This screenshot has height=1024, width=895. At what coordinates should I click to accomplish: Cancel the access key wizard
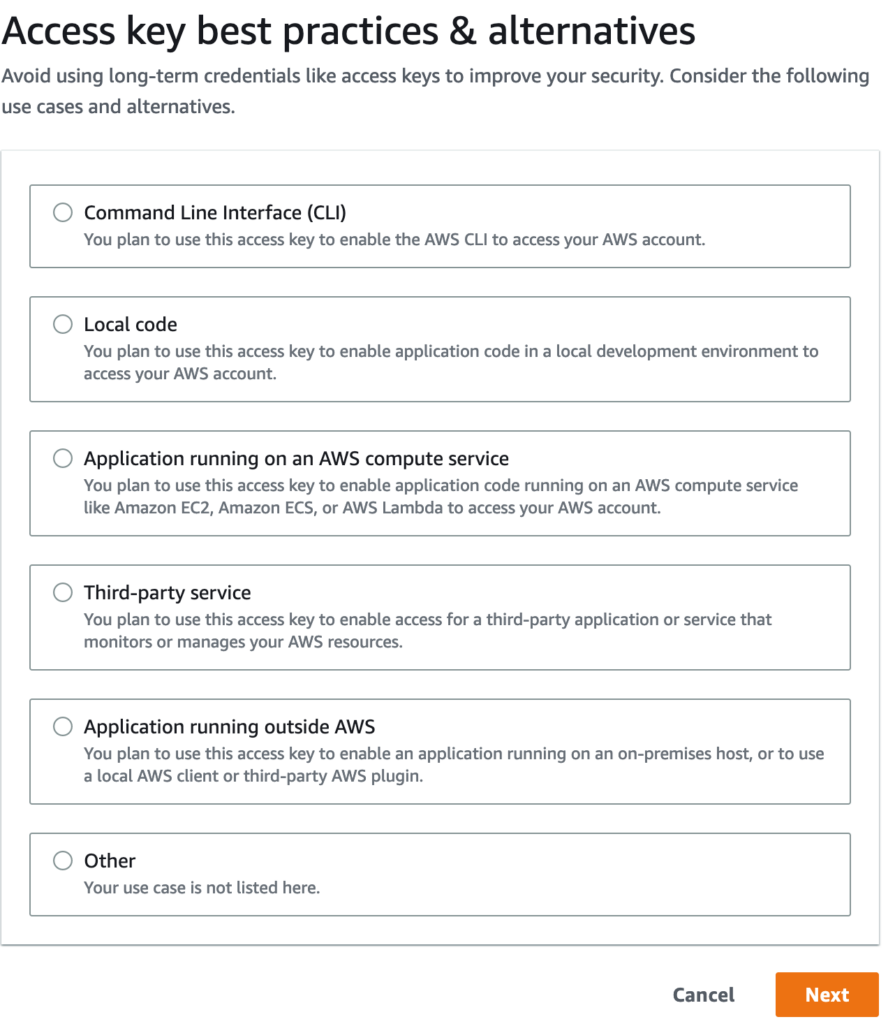pyautogui.click(x=703, y=994)
